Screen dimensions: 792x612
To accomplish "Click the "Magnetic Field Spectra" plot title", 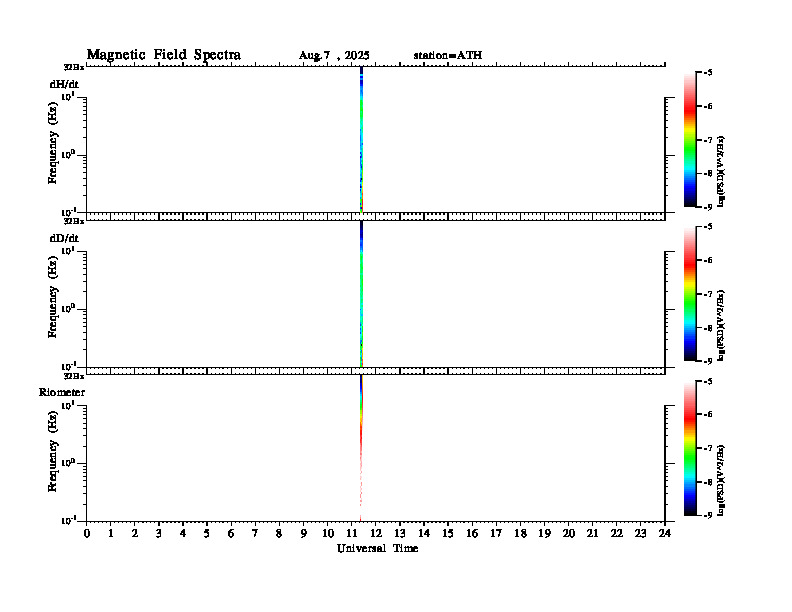I will click(x=164, y=55).
